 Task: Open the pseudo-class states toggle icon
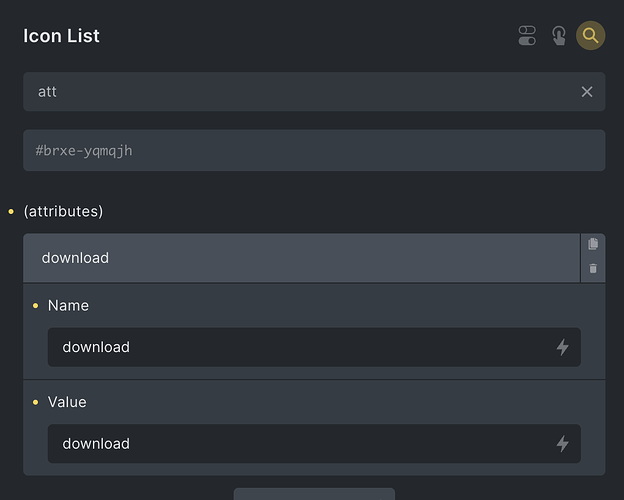(x=527, y=35)
